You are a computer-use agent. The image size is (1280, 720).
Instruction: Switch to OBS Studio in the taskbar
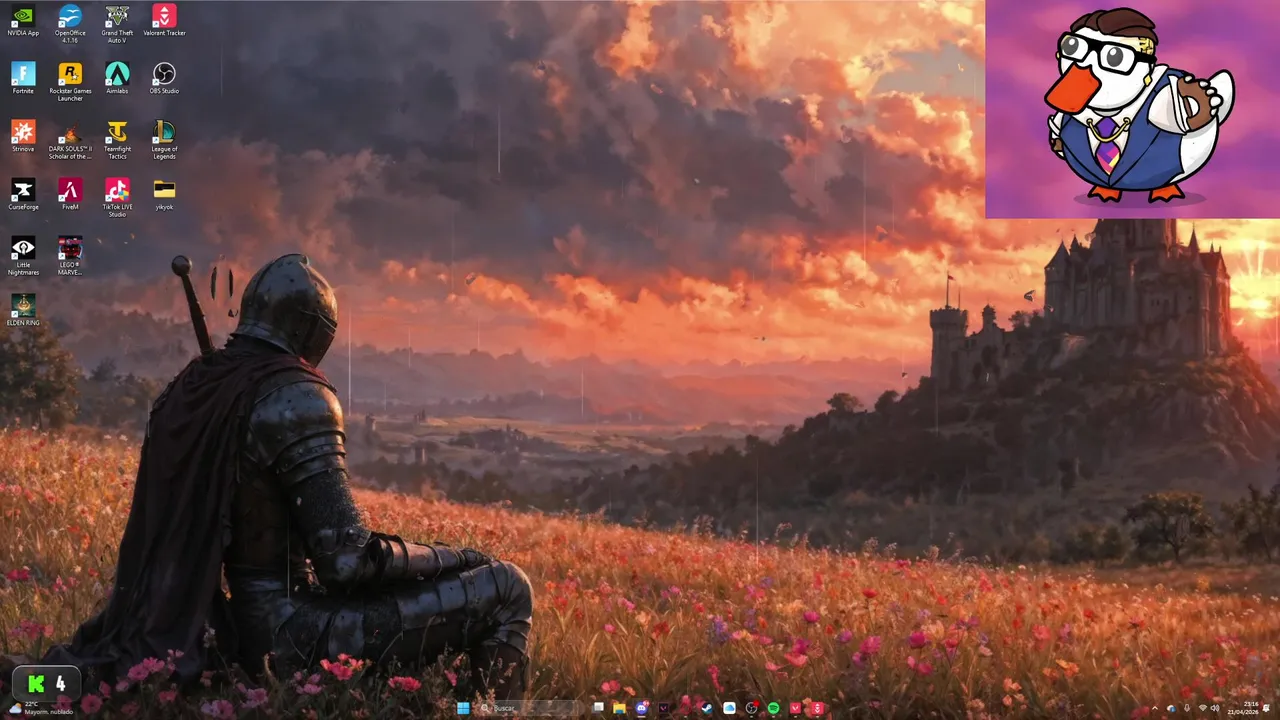751,708
